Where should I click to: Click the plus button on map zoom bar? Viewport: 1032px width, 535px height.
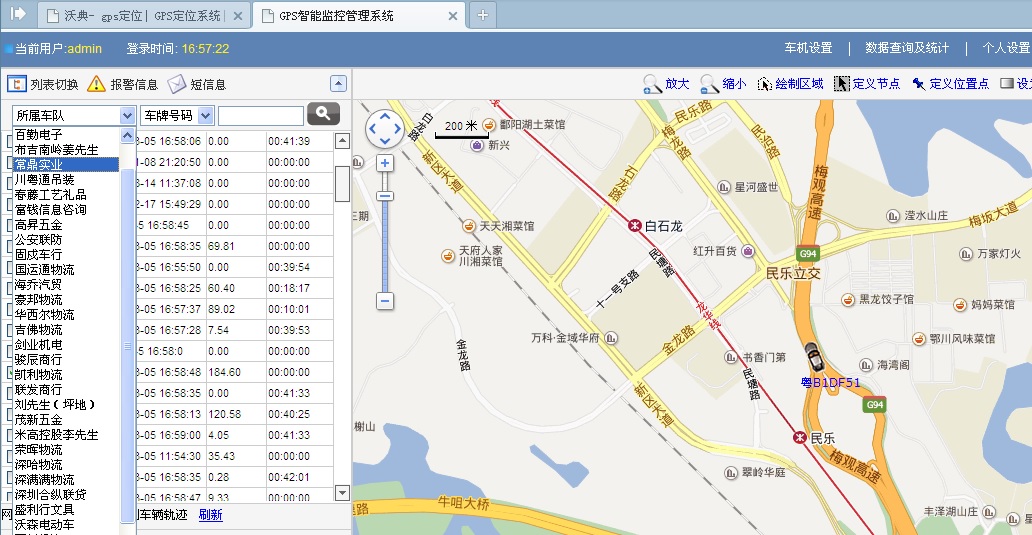click(385, 163)
